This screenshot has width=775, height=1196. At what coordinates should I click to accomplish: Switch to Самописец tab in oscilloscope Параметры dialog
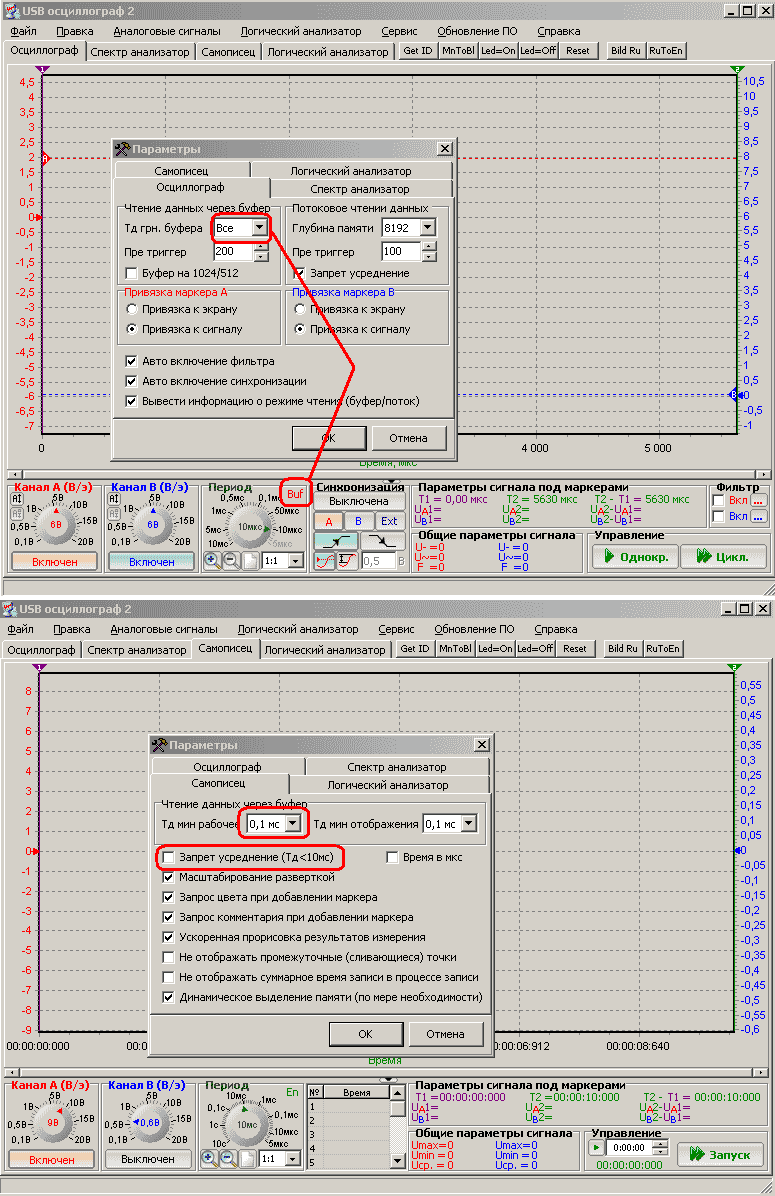(182, 171)
